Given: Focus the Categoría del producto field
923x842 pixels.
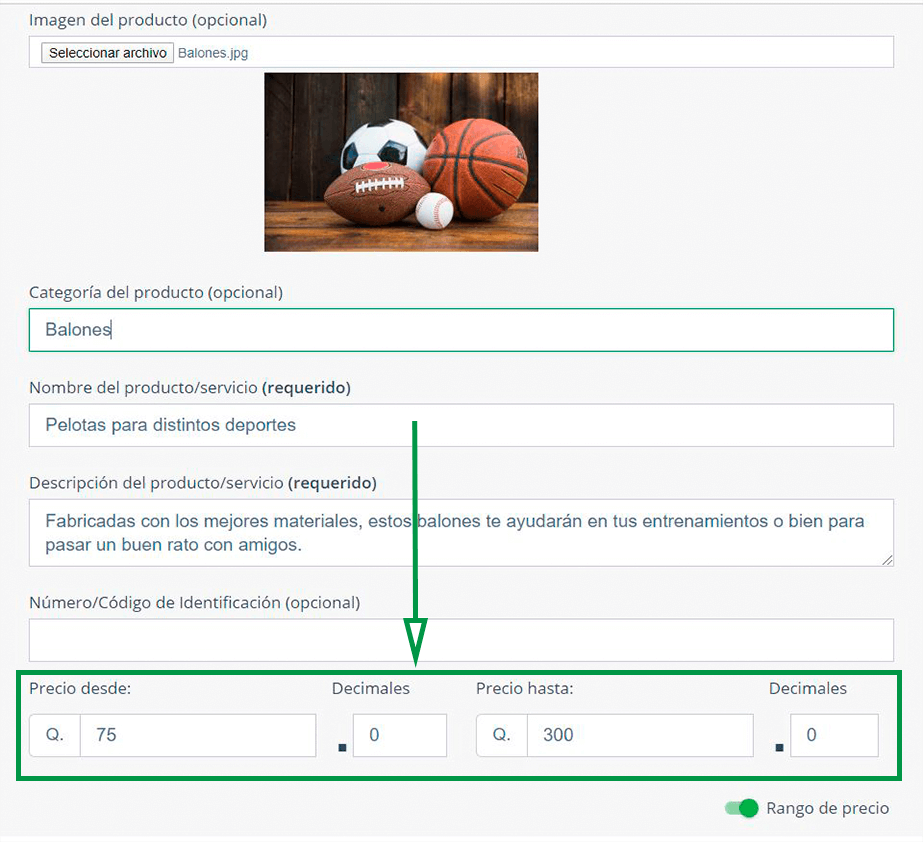Looking at the screenshot, I should click(x=461, y=330).
